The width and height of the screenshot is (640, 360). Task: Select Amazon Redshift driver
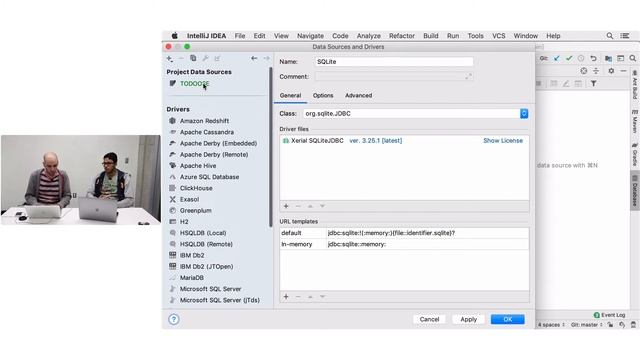pyautogui.click(x=204, y=121)
